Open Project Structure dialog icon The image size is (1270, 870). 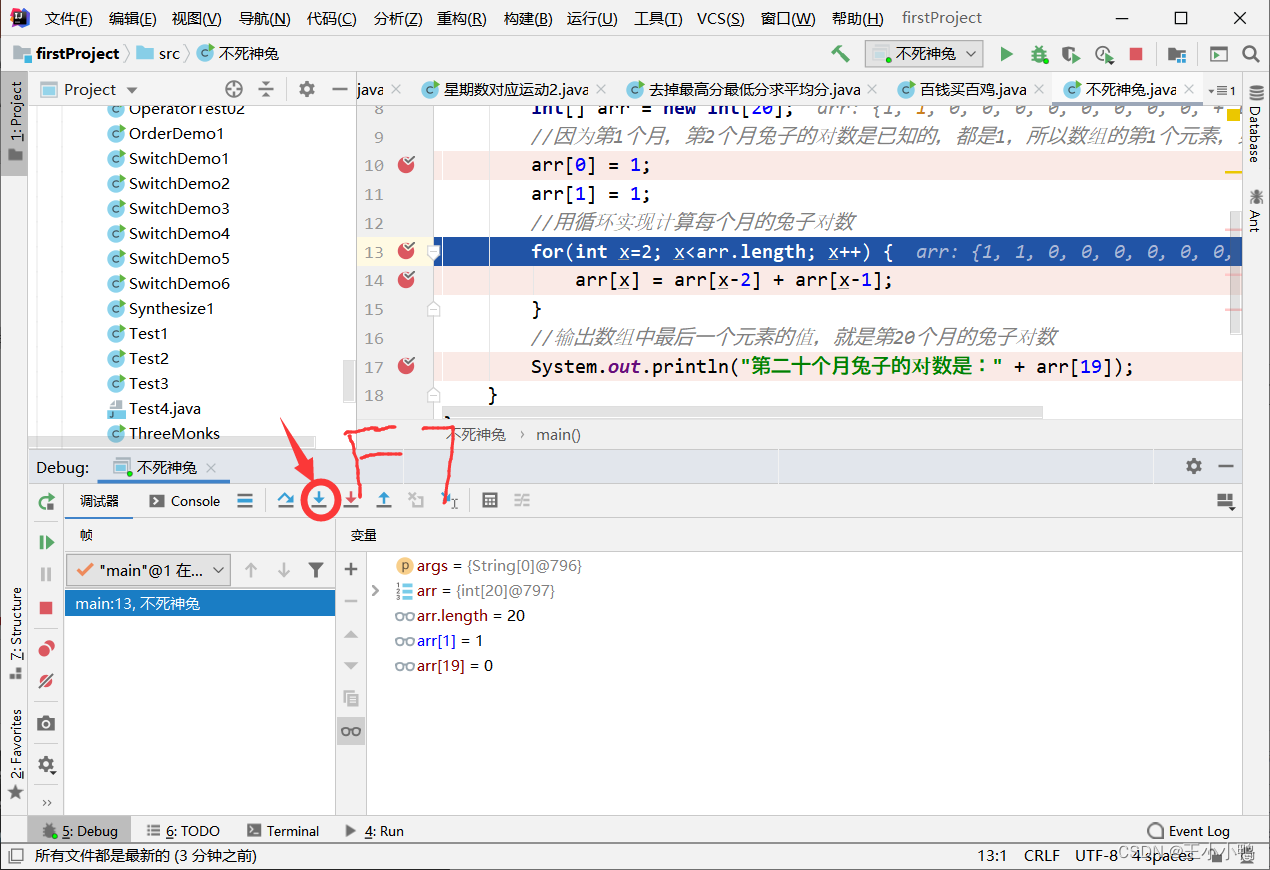pos(1177,54)
